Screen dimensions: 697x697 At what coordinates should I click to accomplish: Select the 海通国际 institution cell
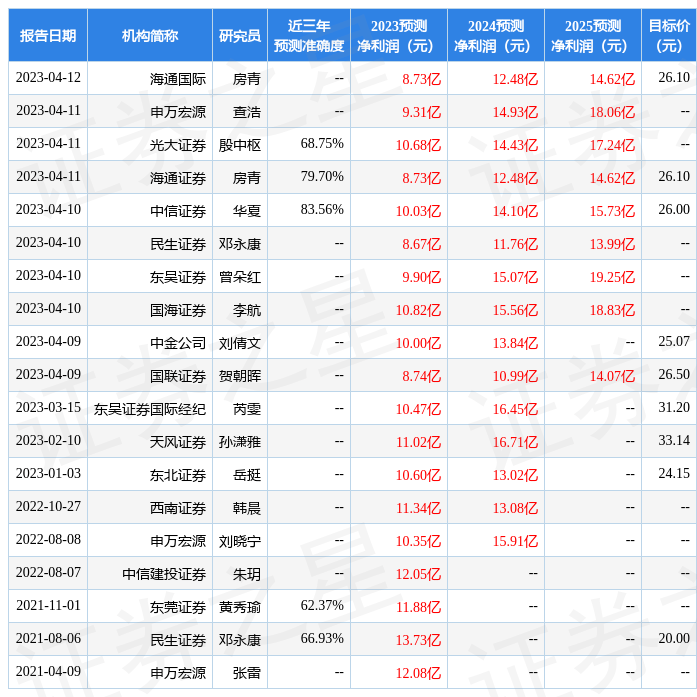point(178,79)
